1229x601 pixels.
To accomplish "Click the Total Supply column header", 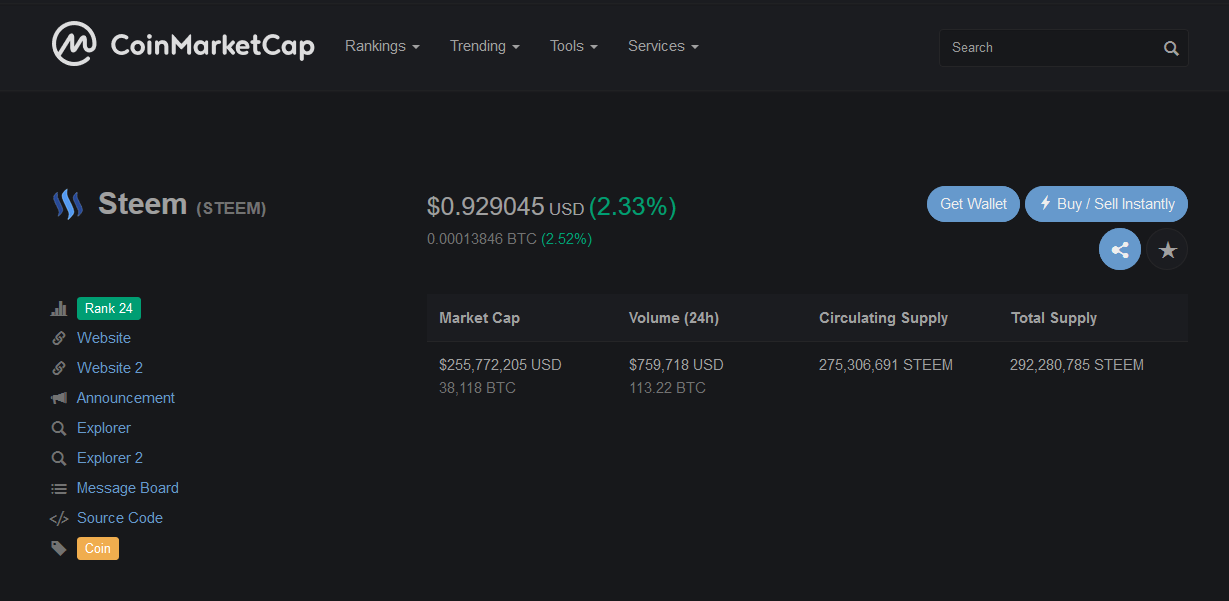I will tap(1054, 318).
